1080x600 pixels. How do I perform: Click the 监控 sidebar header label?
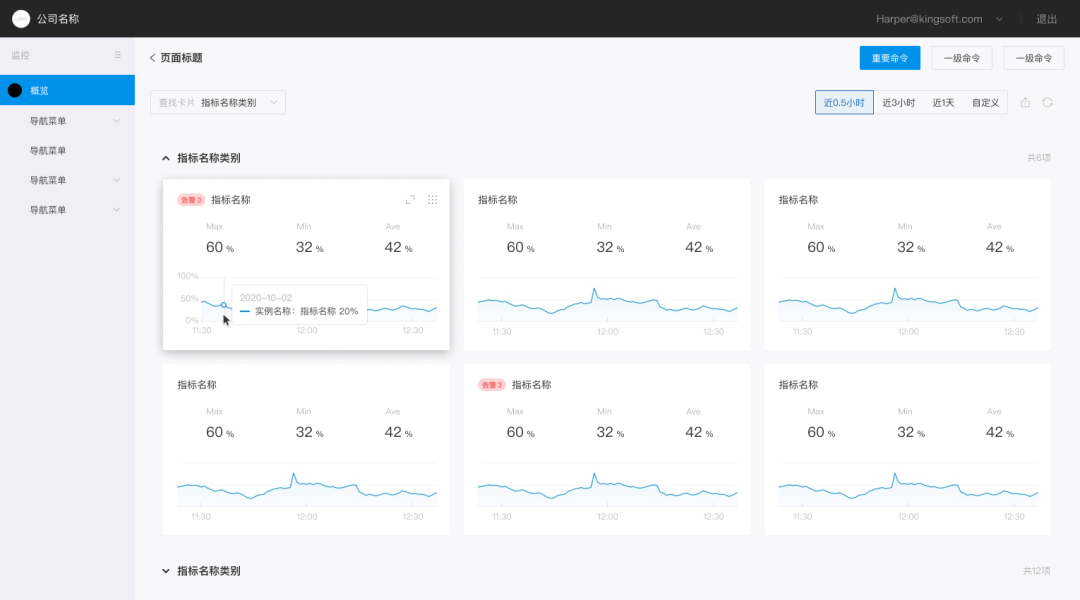pyautogui.click(x=20, y=55)
